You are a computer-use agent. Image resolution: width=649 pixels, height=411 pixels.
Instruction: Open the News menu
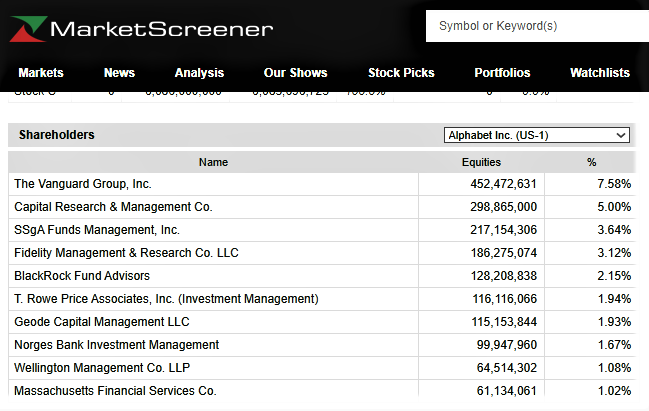tap(119, 73)
